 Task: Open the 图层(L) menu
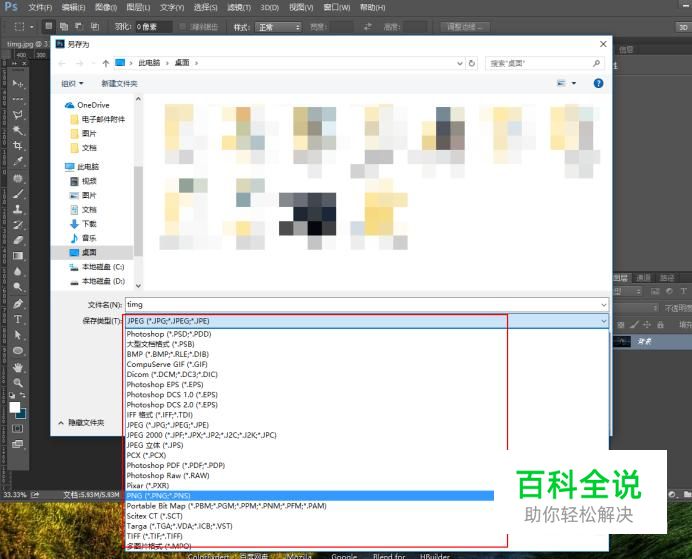tap(138, 8)
